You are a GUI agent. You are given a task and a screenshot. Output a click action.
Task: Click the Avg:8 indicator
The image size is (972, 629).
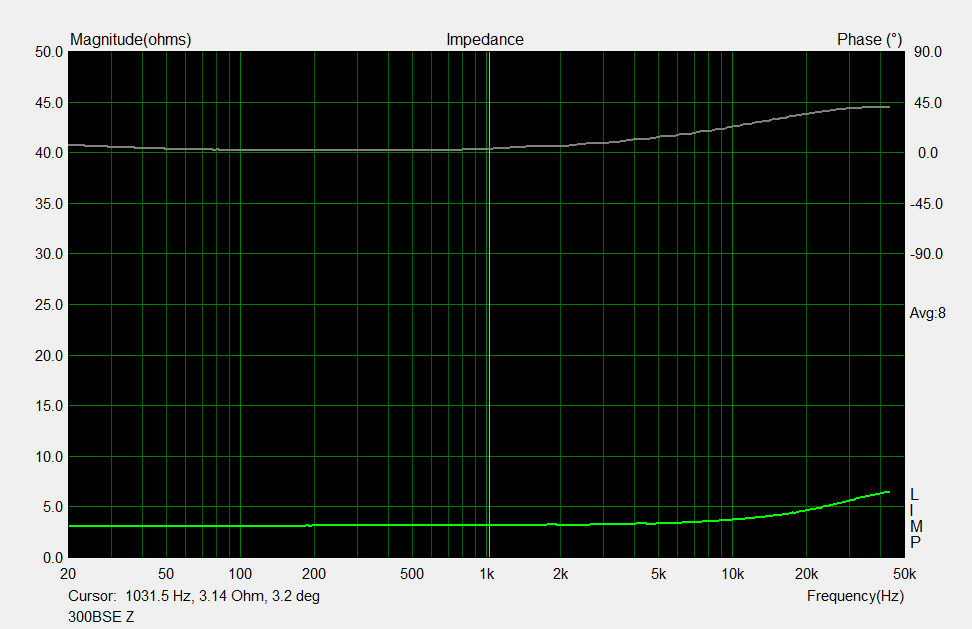coord(927,314)
